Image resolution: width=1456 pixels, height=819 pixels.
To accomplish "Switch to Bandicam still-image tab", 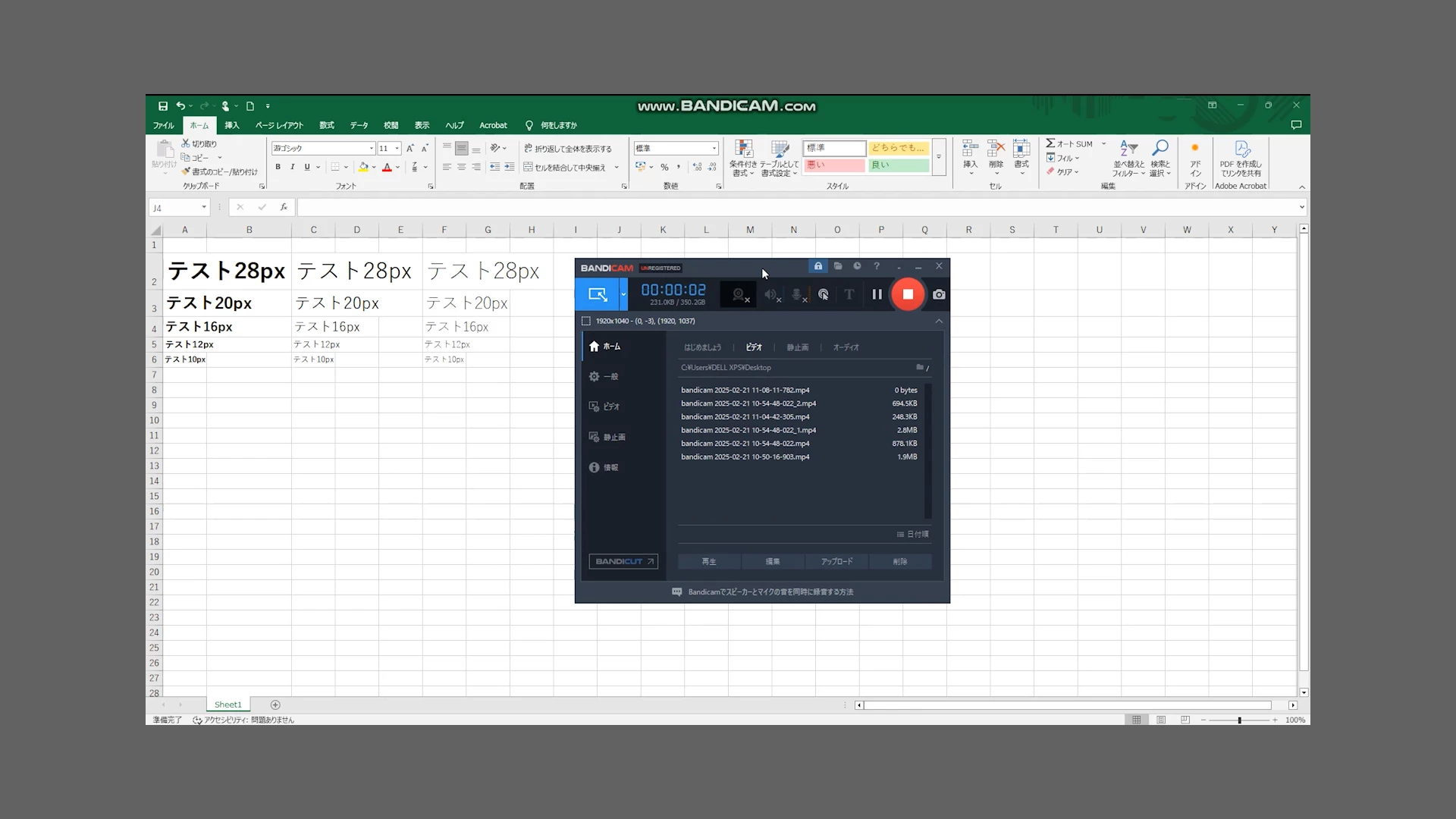I will click(797, 347).
